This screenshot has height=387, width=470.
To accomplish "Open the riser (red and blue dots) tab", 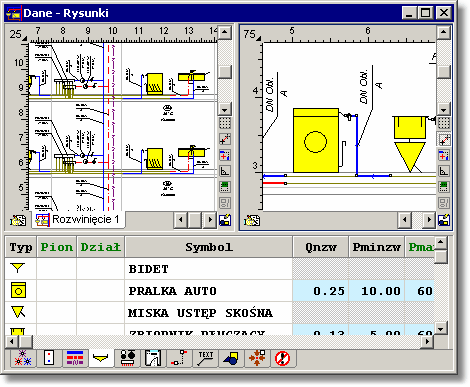I will click(x=49, y=358).
